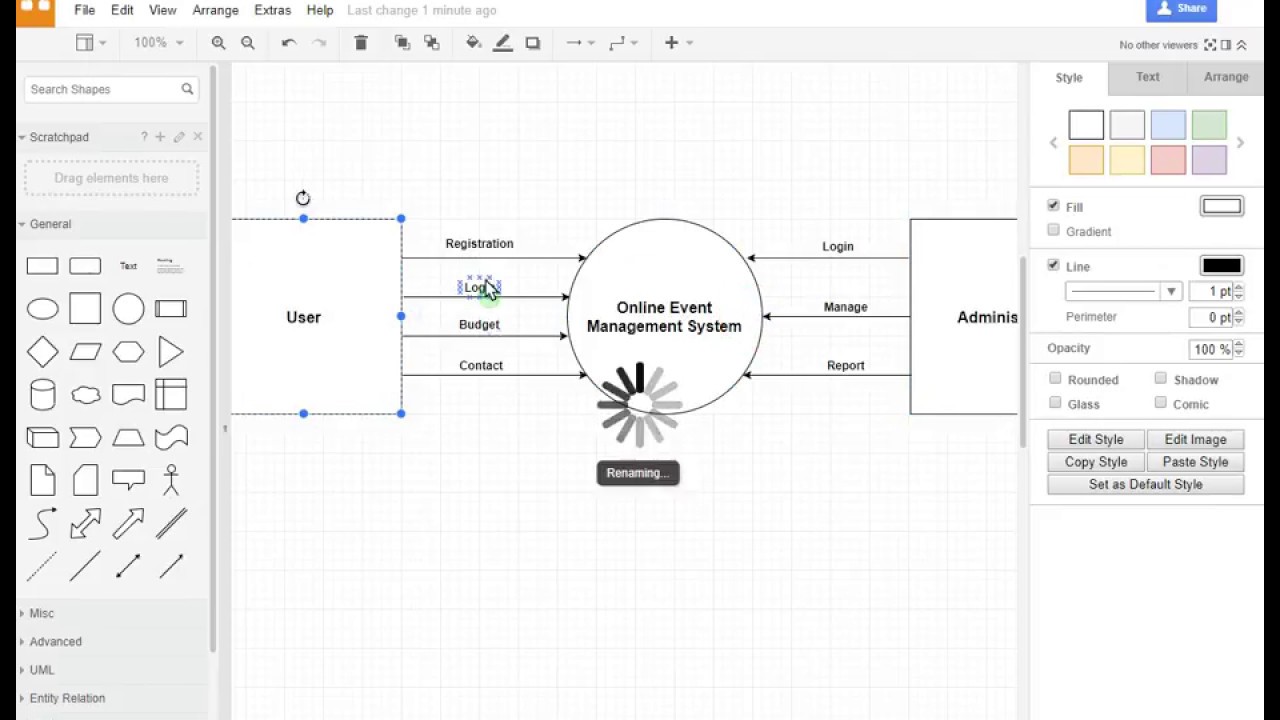The width and height of the screenshot is (1280, 720).
Task: Select the Triangle shape in General palette
Action: pyautogui.click(x=171, y=352)
